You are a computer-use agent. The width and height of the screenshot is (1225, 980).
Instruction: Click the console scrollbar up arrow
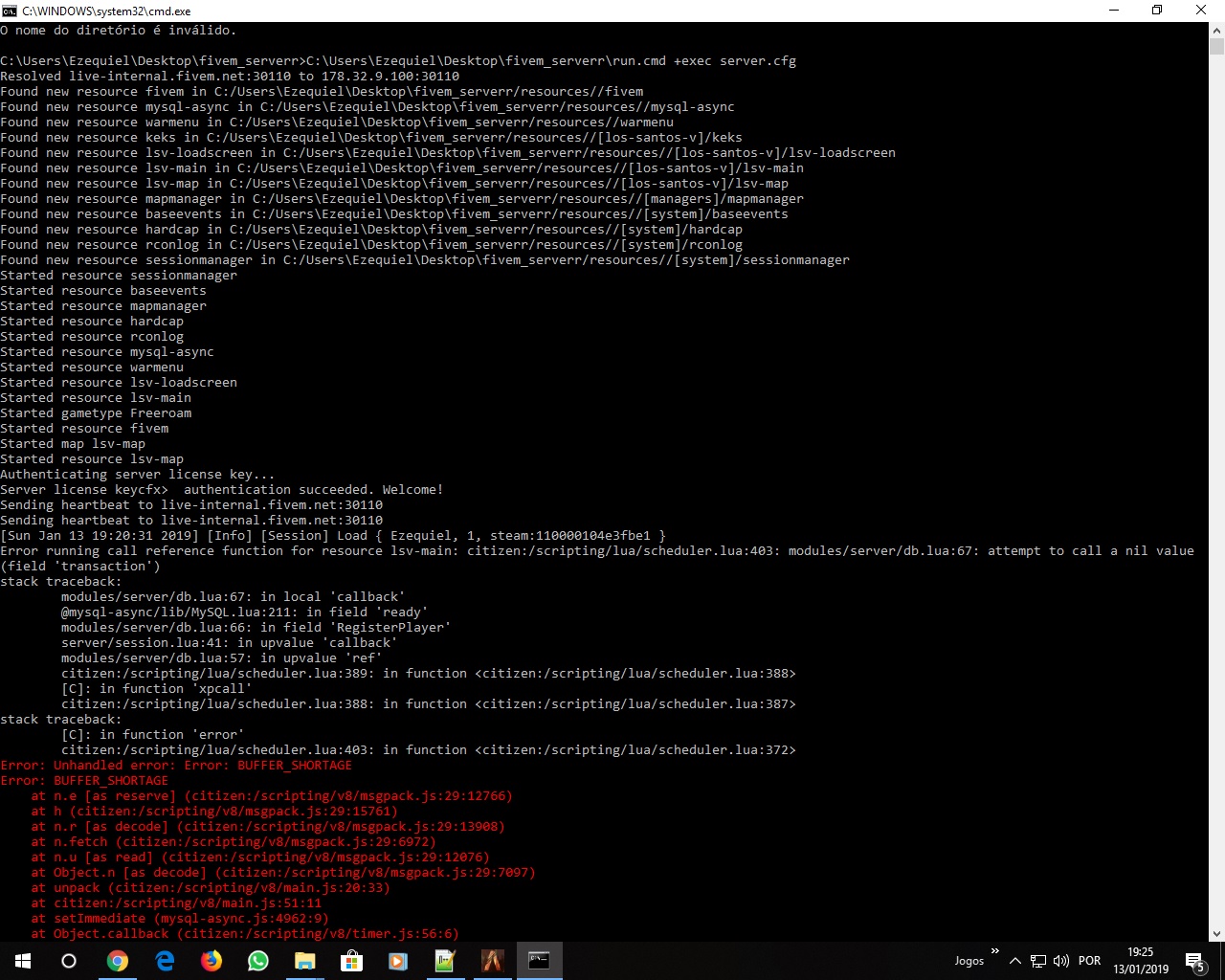[x=1216, y=31]
